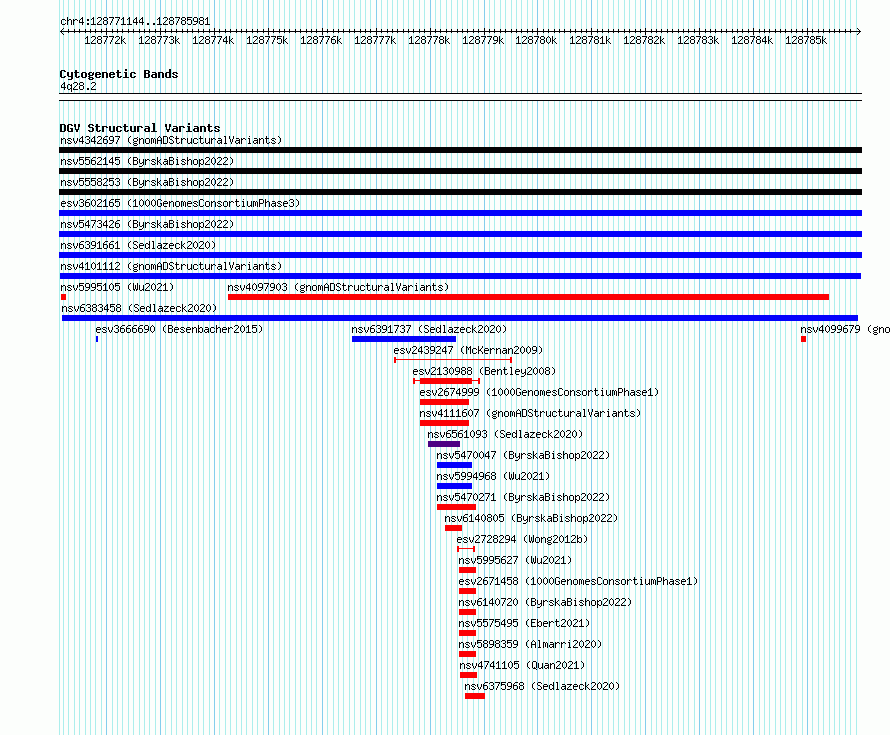Select blue bar of nsv5470047
The width and height of the screenshot is (890, 735).
click(x=454, y=465)
